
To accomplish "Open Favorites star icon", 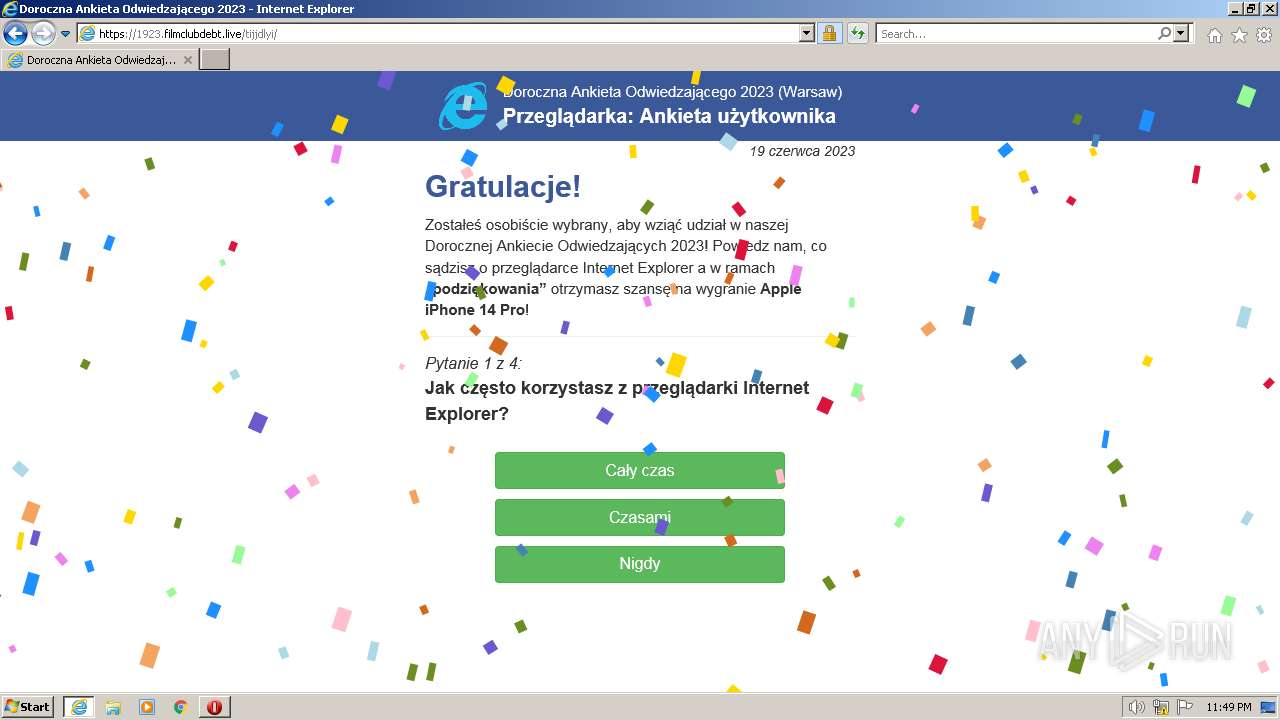I will (1239, 35).
